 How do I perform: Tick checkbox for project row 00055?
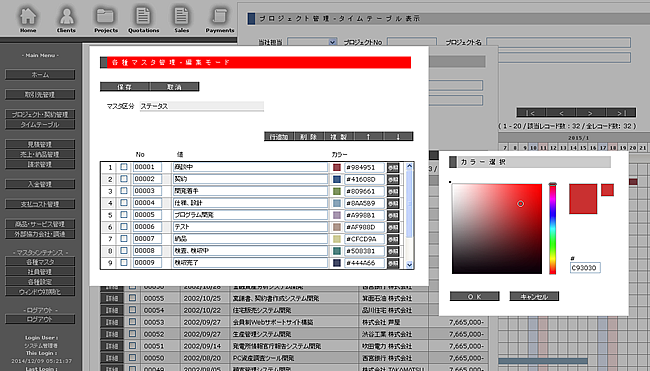click(132, 298)
